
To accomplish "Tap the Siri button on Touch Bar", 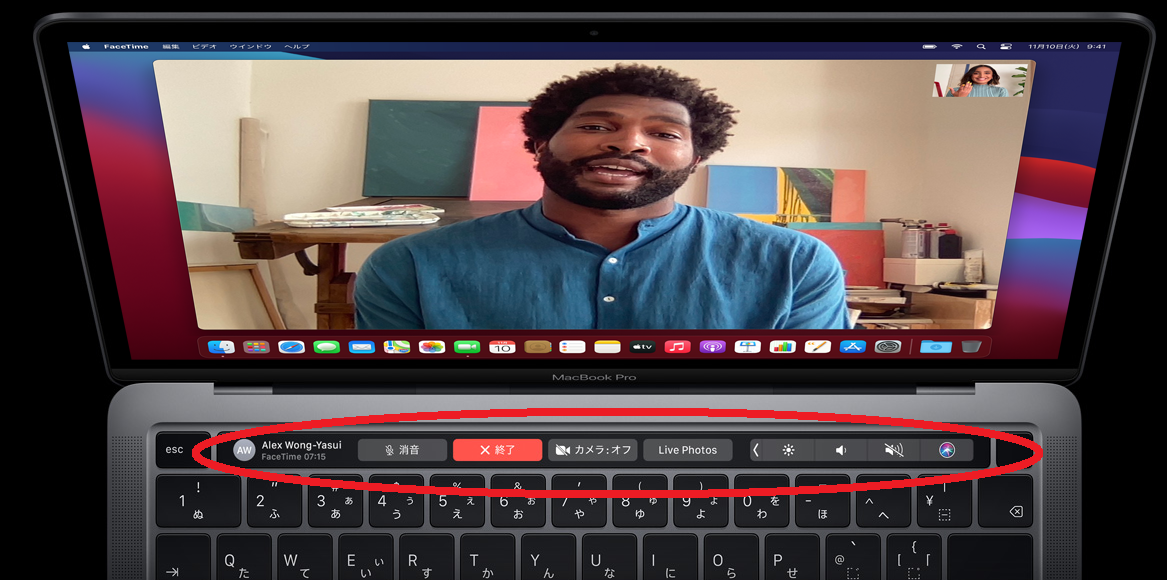I will (947, 450).
